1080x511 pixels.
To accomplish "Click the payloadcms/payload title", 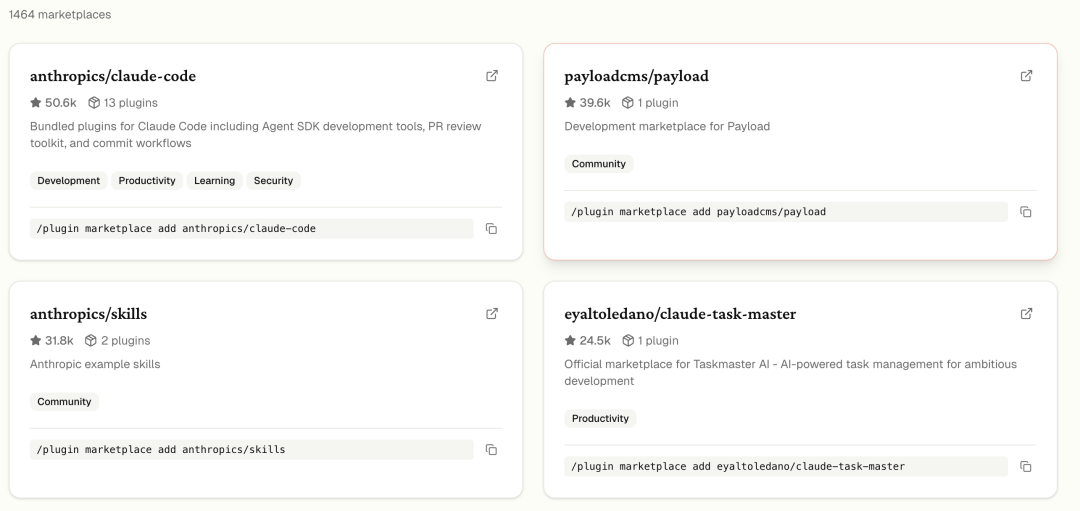I will (x=636, y=76).
